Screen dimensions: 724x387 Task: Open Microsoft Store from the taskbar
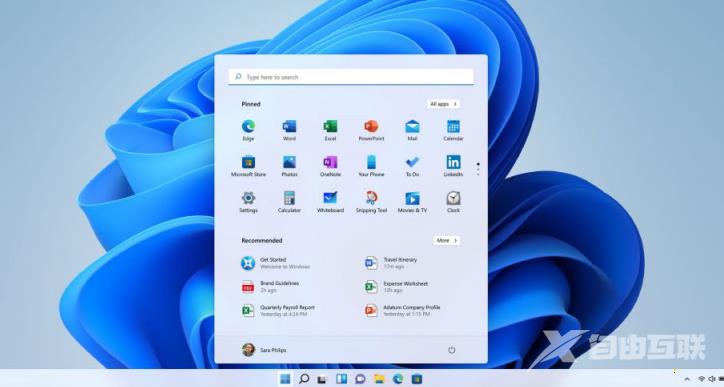click(417, 379)
